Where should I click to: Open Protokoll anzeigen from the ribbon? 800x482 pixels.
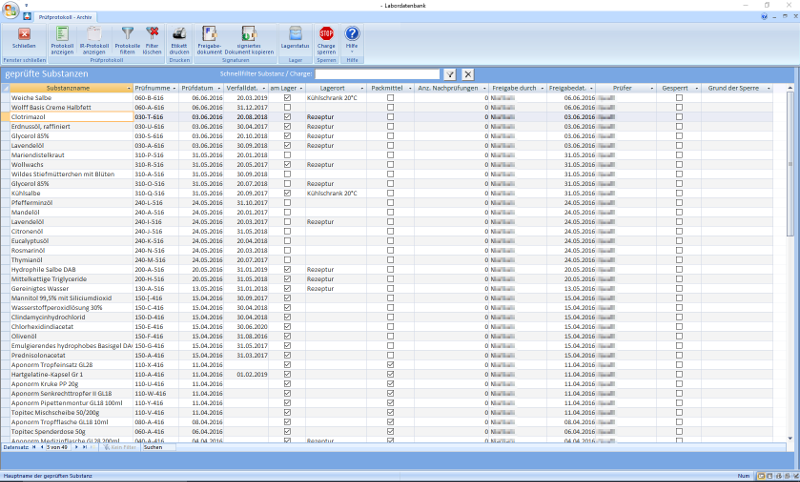click(x=62, y=35)
